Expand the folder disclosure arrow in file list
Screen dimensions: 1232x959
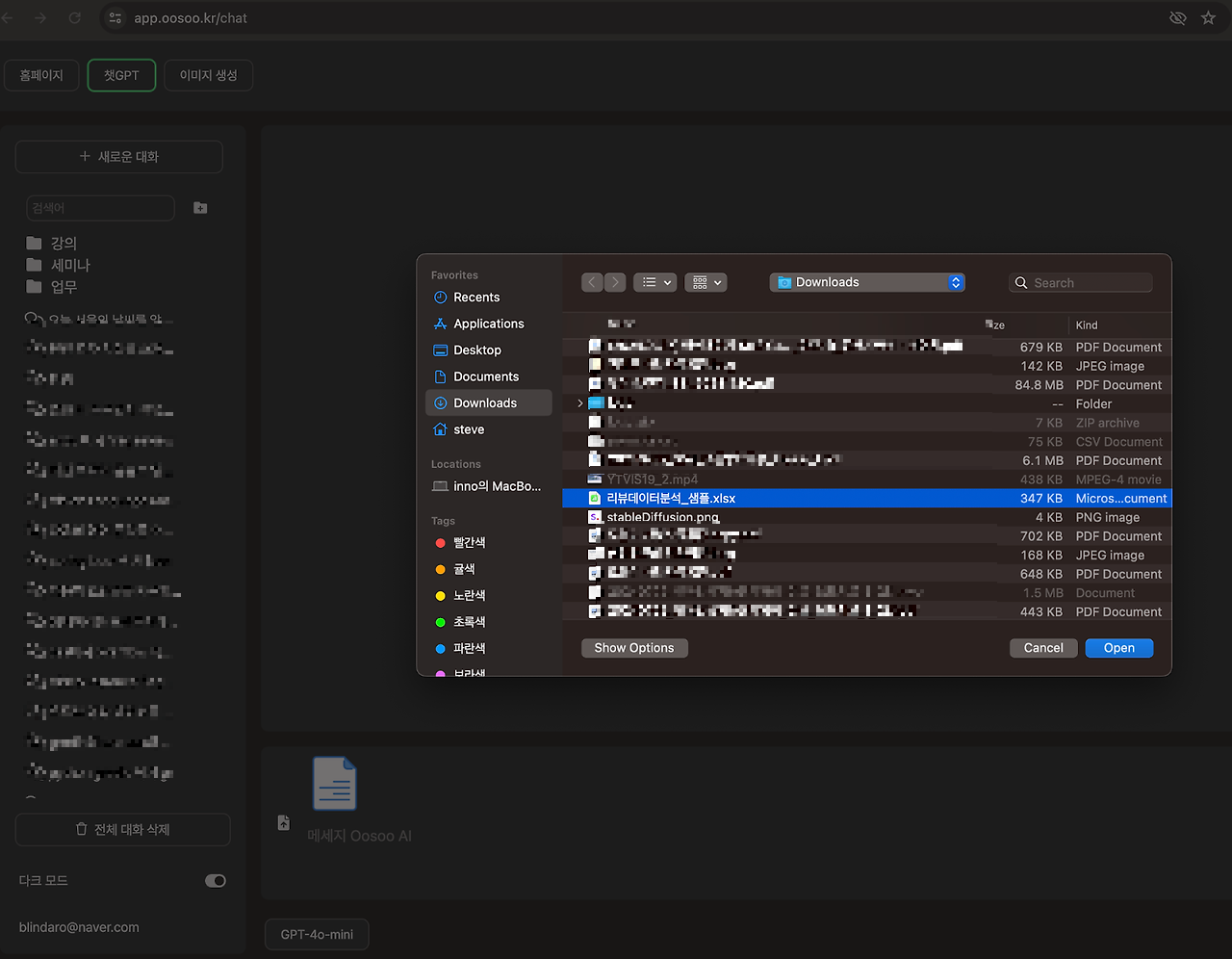579,403
